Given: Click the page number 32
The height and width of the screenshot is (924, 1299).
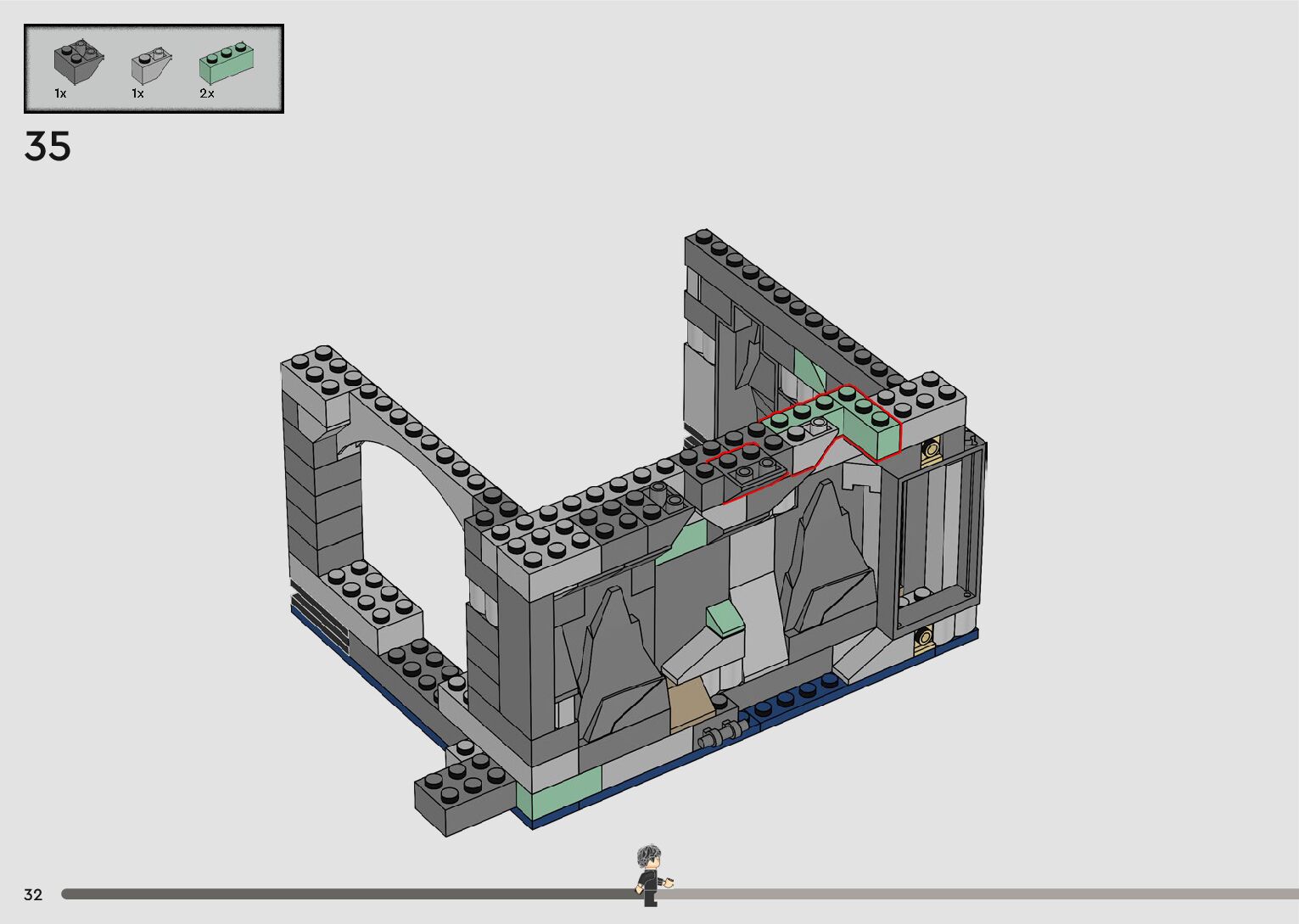Looking at the screenshot, I should coord(33,894).
